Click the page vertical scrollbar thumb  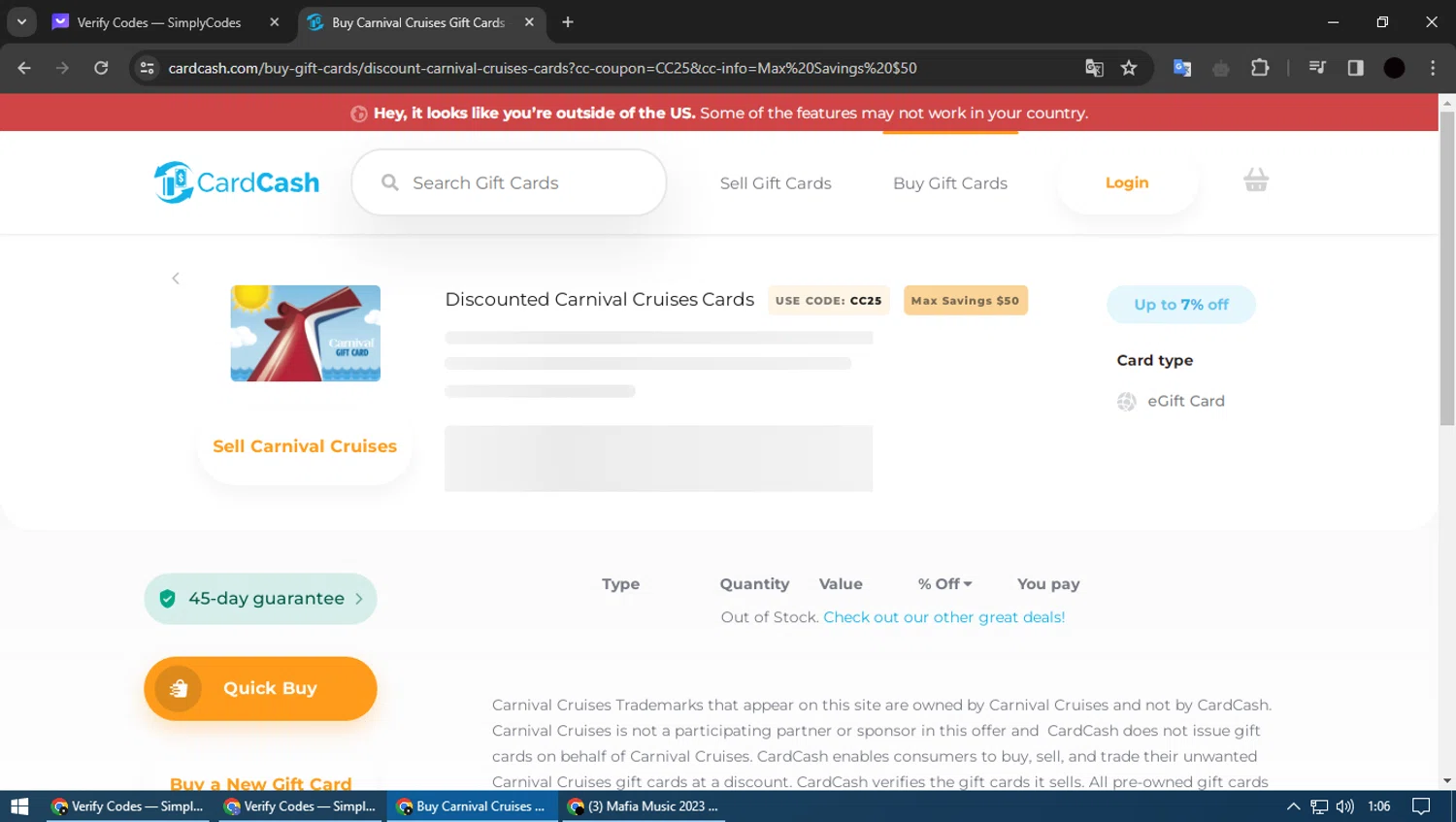coord(1447,268)
